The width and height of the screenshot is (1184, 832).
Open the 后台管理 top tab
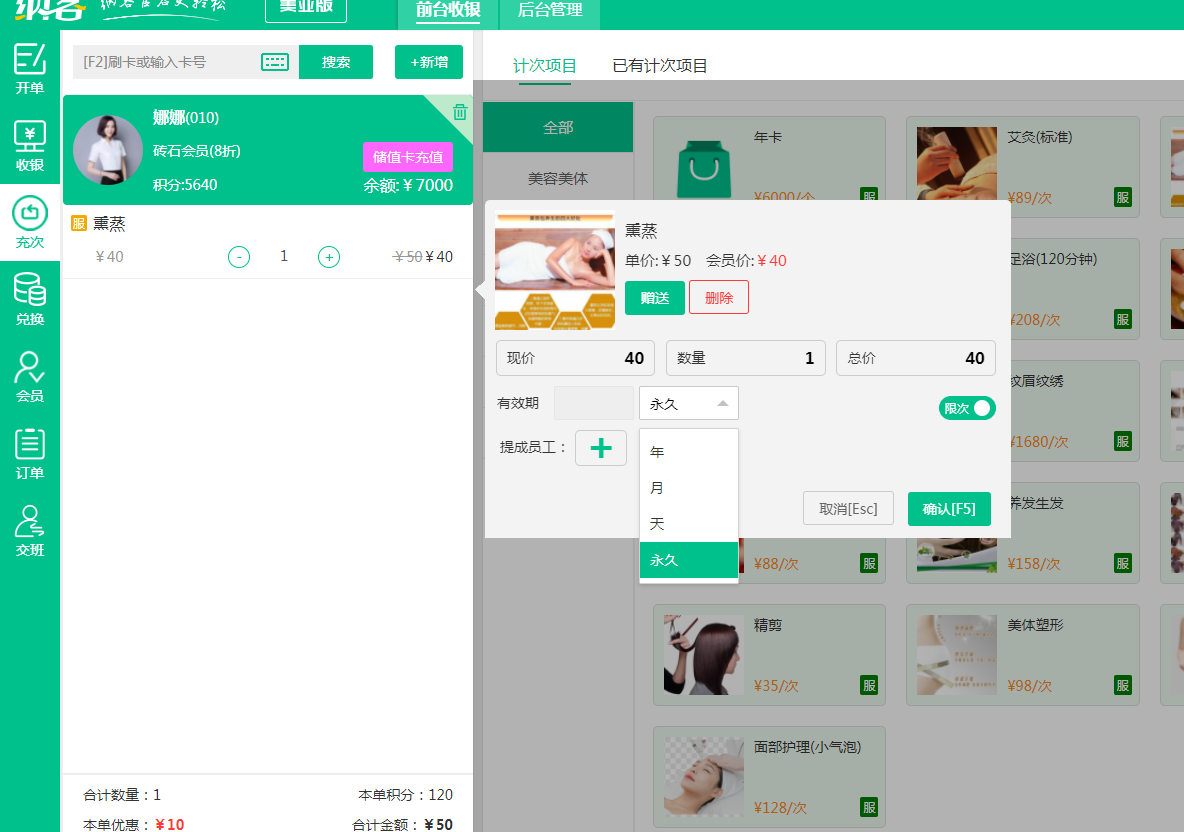point(550,11)
